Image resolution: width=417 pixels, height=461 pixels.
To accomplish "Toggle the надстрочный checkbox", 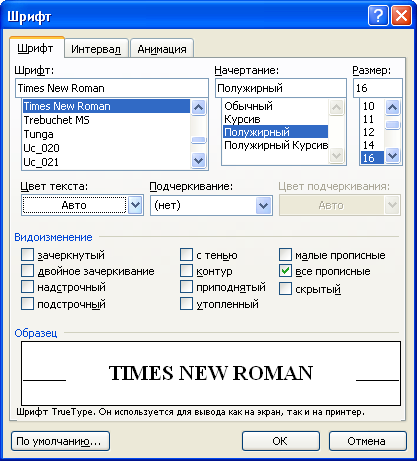I will (x=27, y=286).
